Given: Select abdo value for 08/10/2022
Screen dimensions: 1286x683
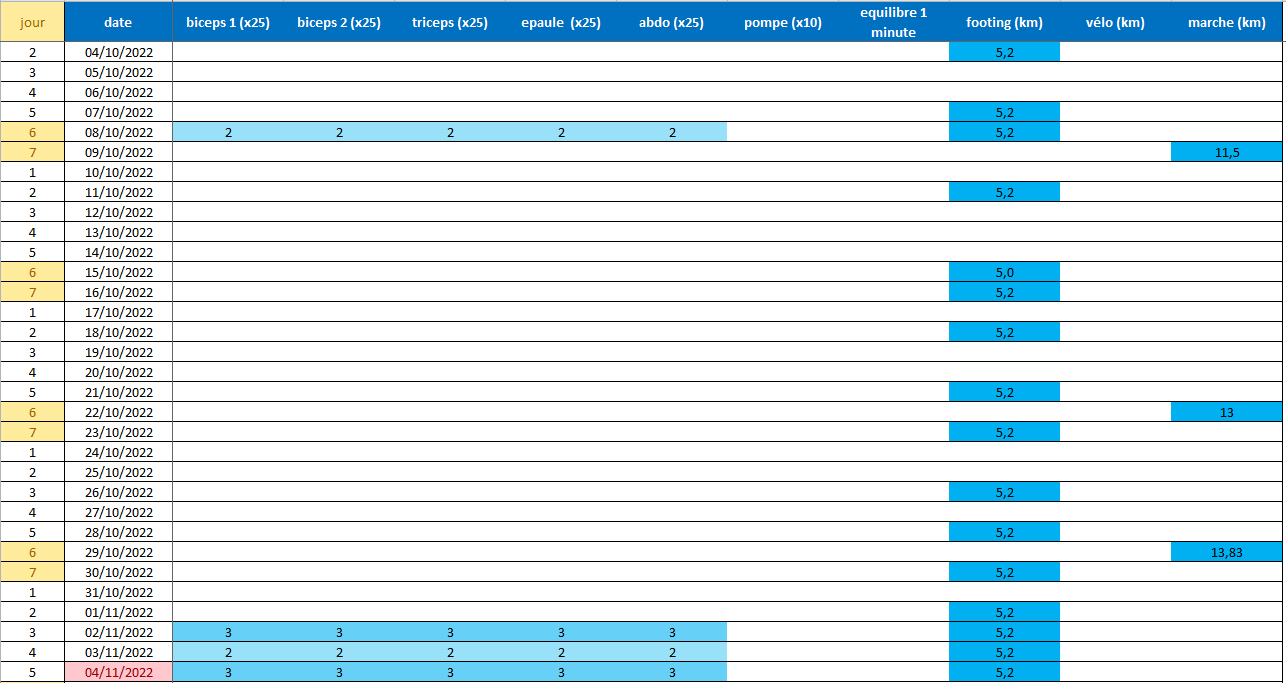Looking at the screenshot, I should 672,132.
